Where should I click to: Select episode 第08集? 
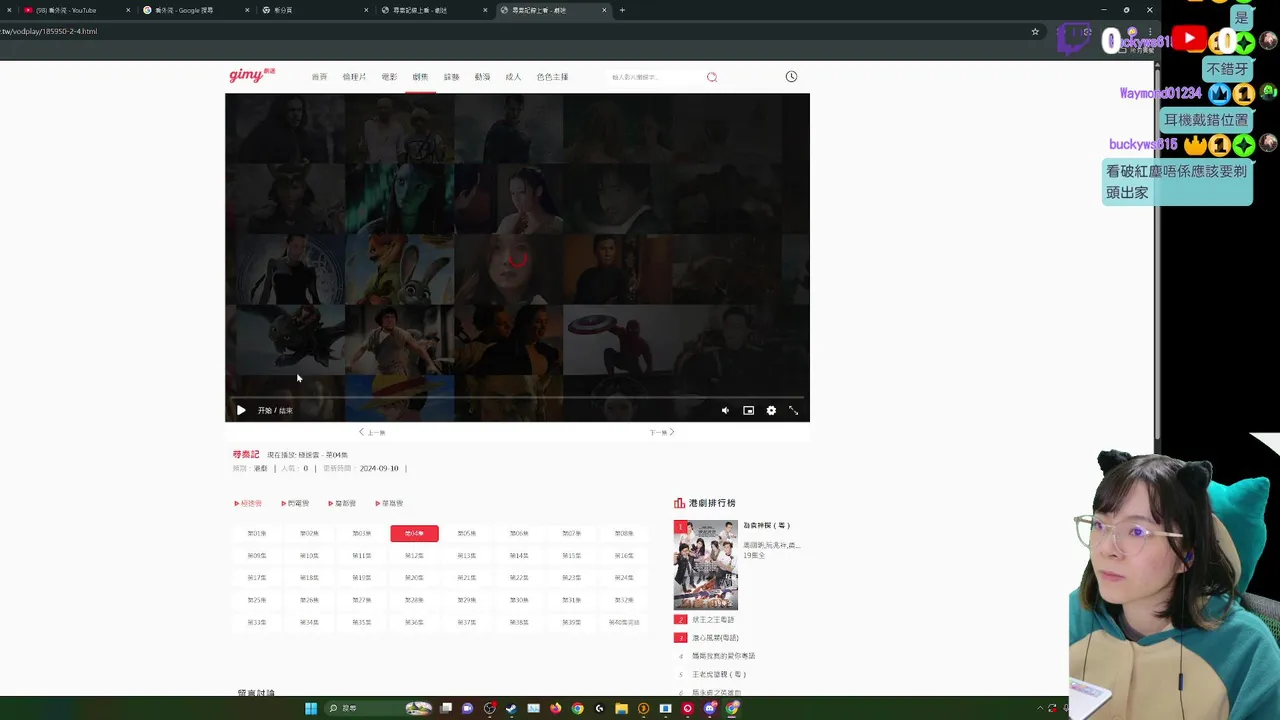click(x=624, y=533)
